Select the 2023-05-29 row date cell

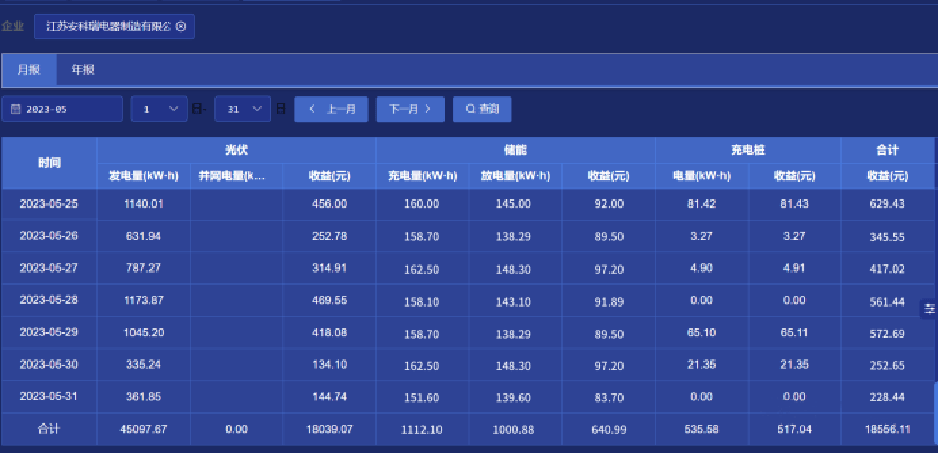tap(49, 332)
